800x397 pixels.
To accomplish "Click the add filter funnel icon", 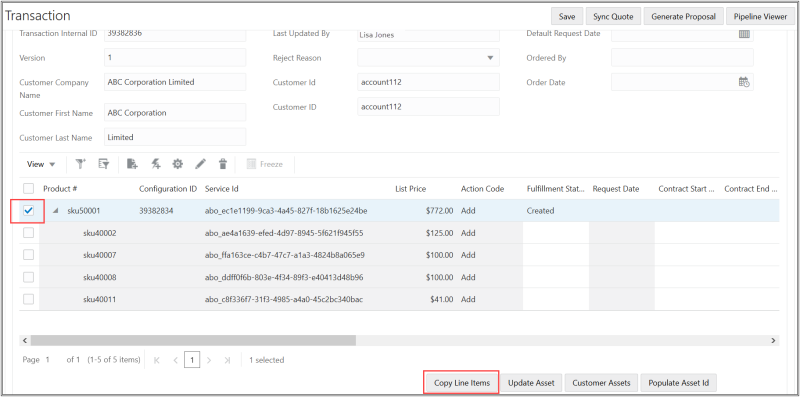I will [81, 164].
